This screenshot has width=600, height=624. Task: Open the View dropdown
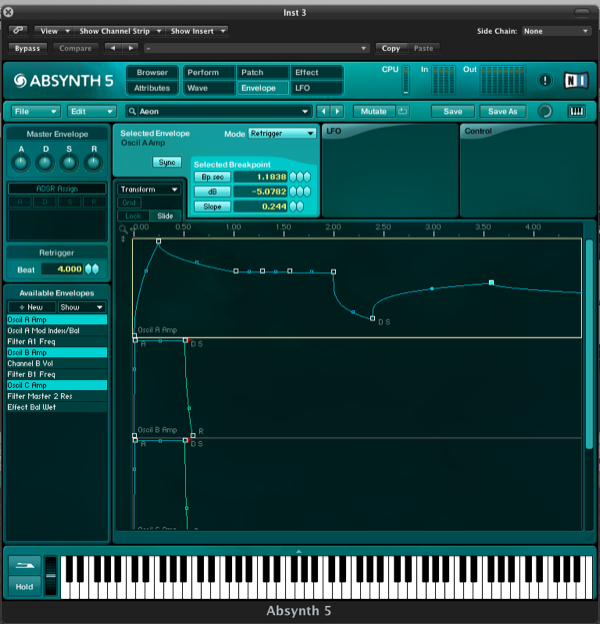point(53,31)
